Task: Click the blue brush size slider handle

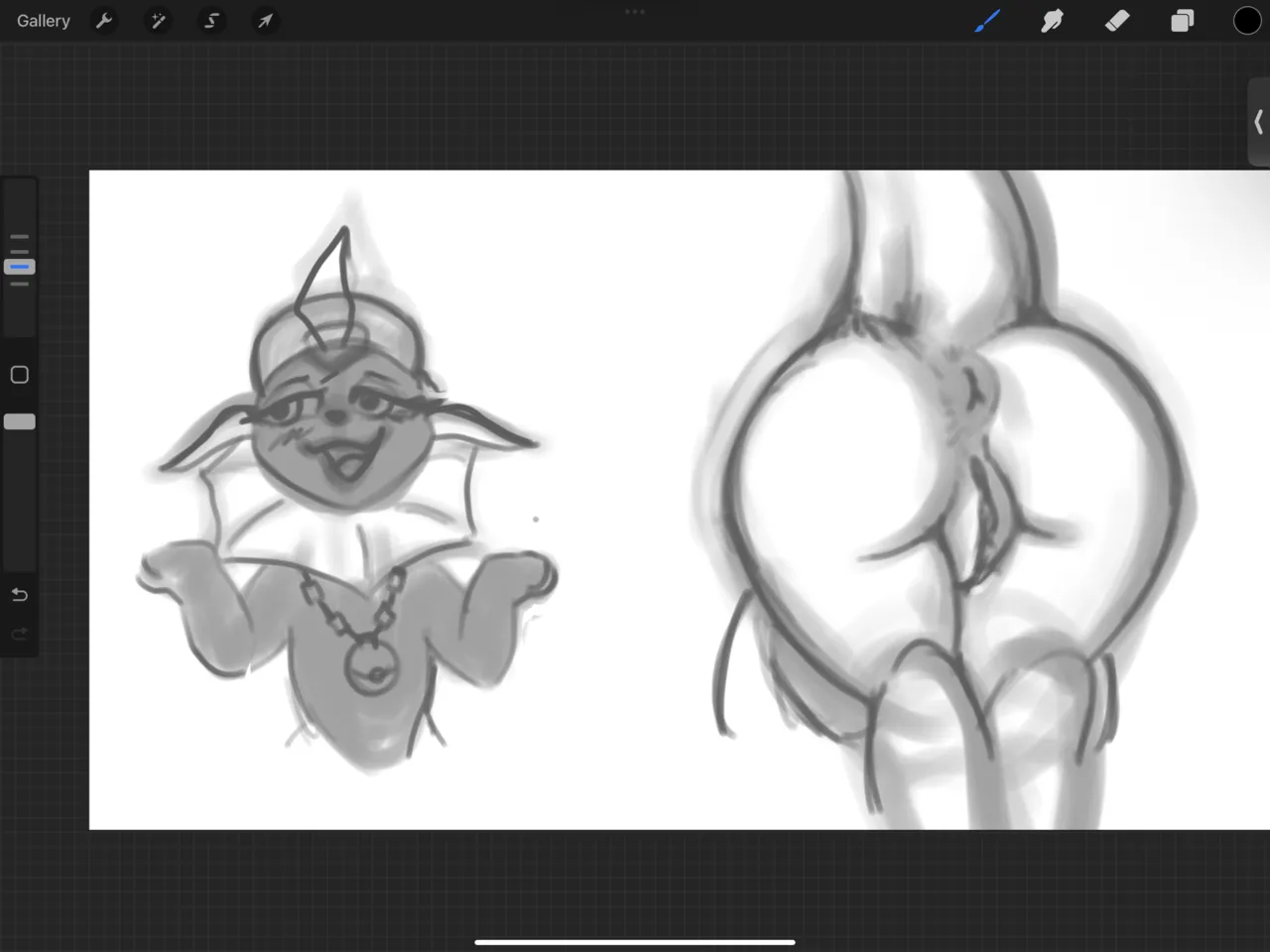Action: tap(20, 267)
